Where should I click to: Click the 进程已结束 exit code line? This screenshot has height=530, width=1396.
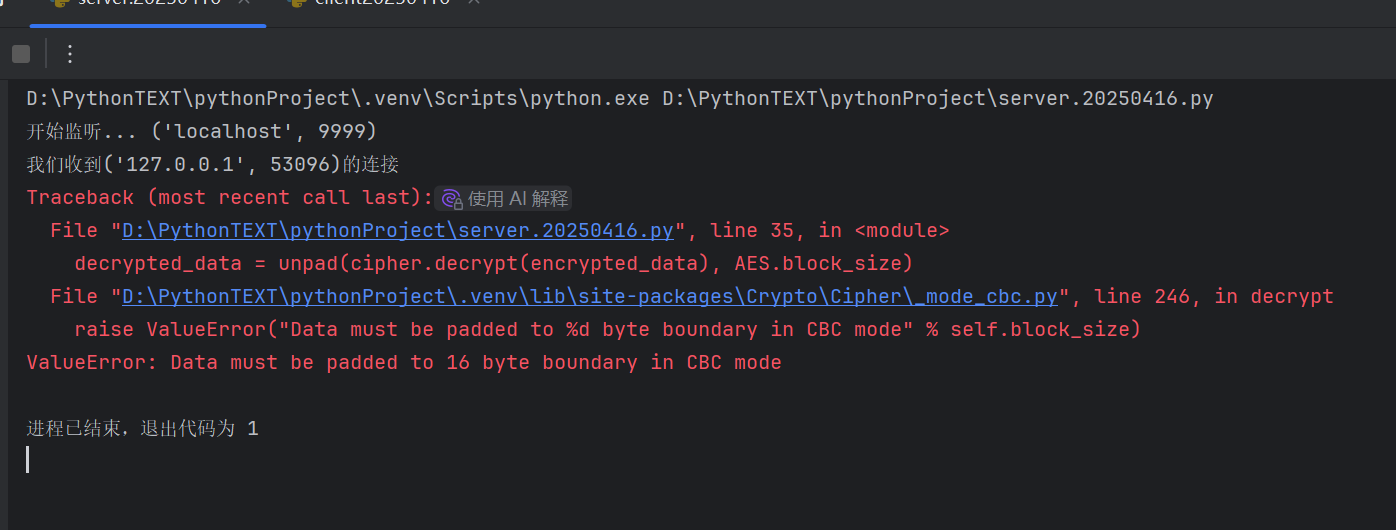(x=142, y=429)
